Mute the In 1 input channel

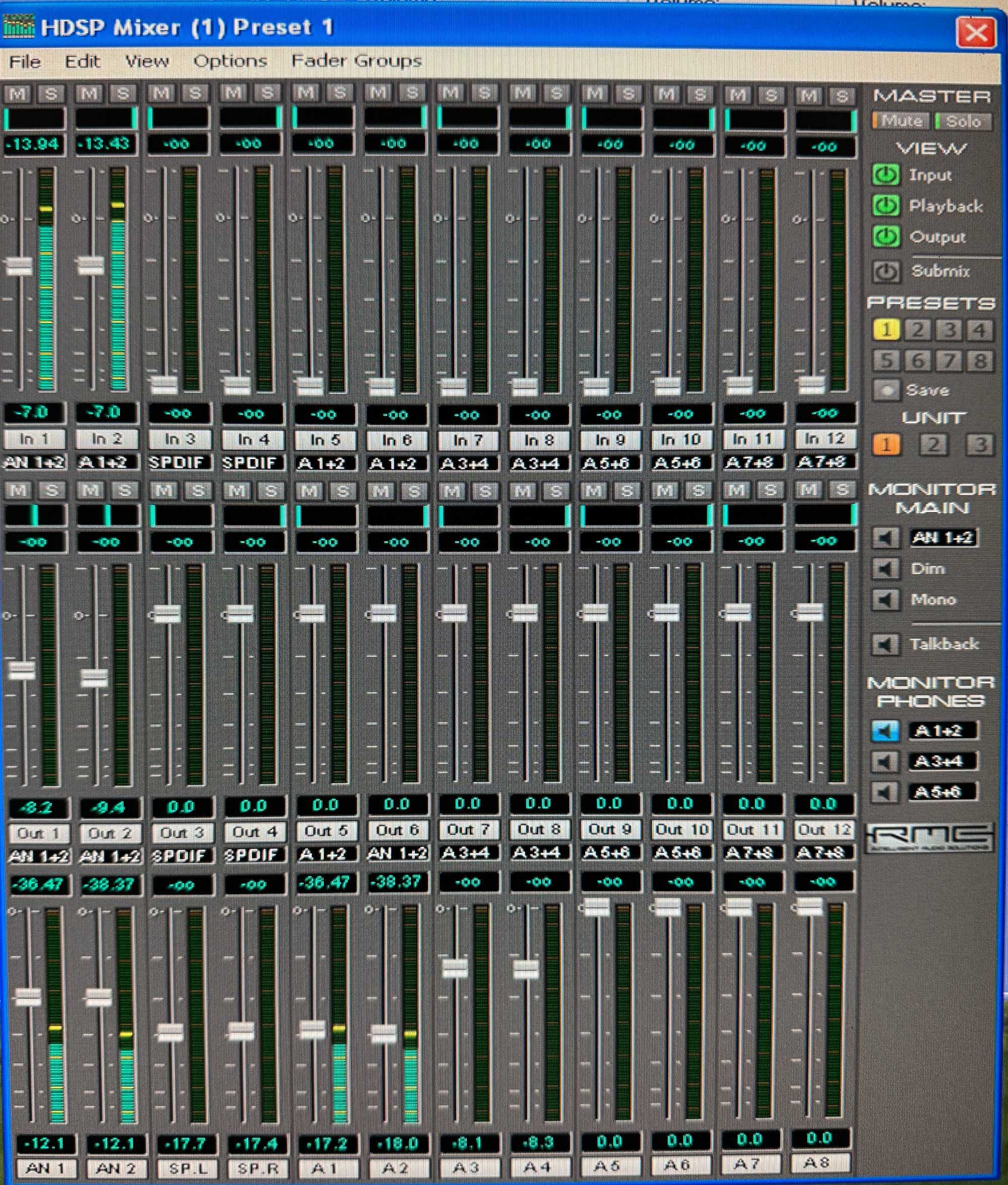[17, 93]
